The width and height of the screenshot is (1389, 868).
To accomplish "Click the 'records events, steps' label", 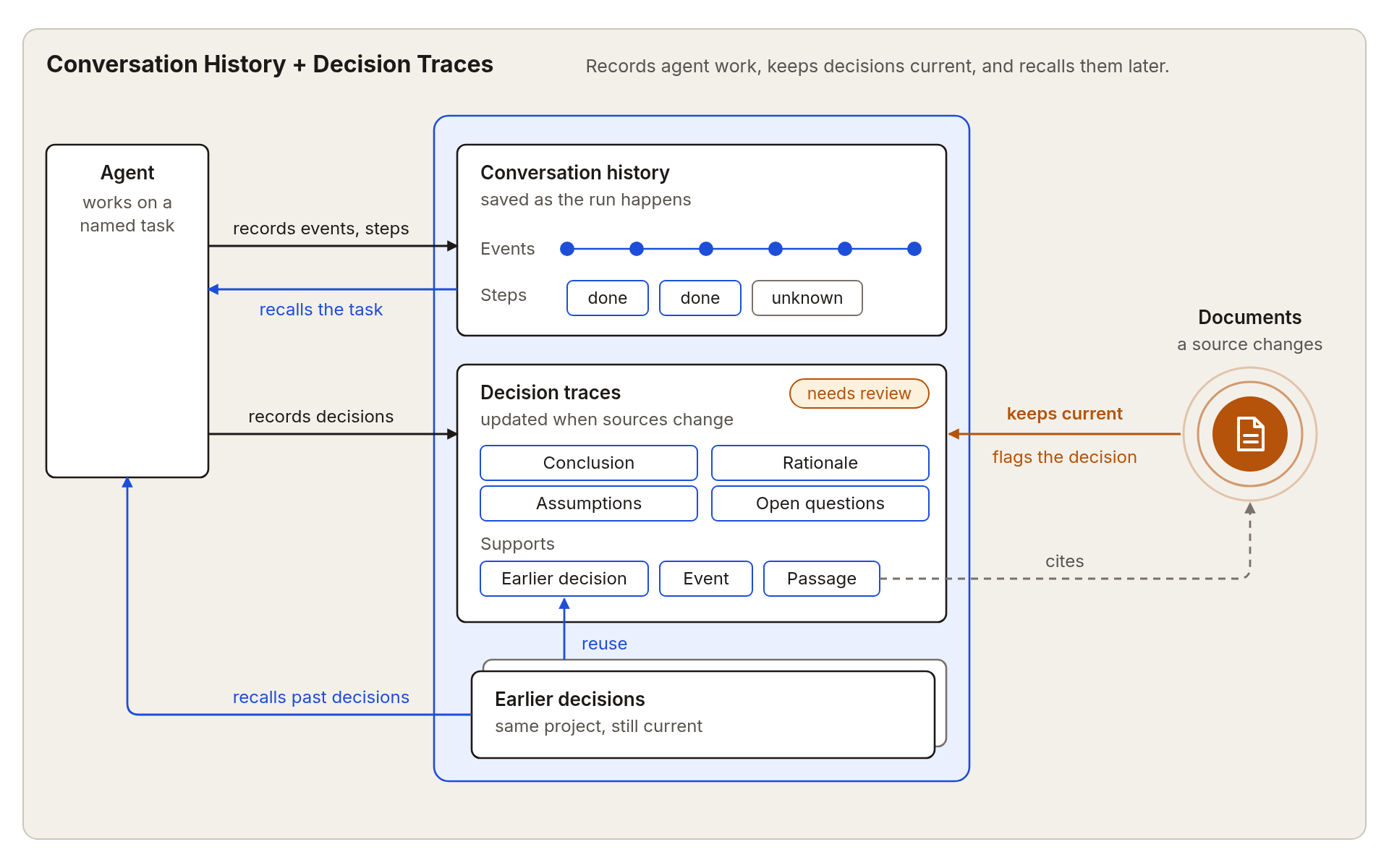I will 321,229.
